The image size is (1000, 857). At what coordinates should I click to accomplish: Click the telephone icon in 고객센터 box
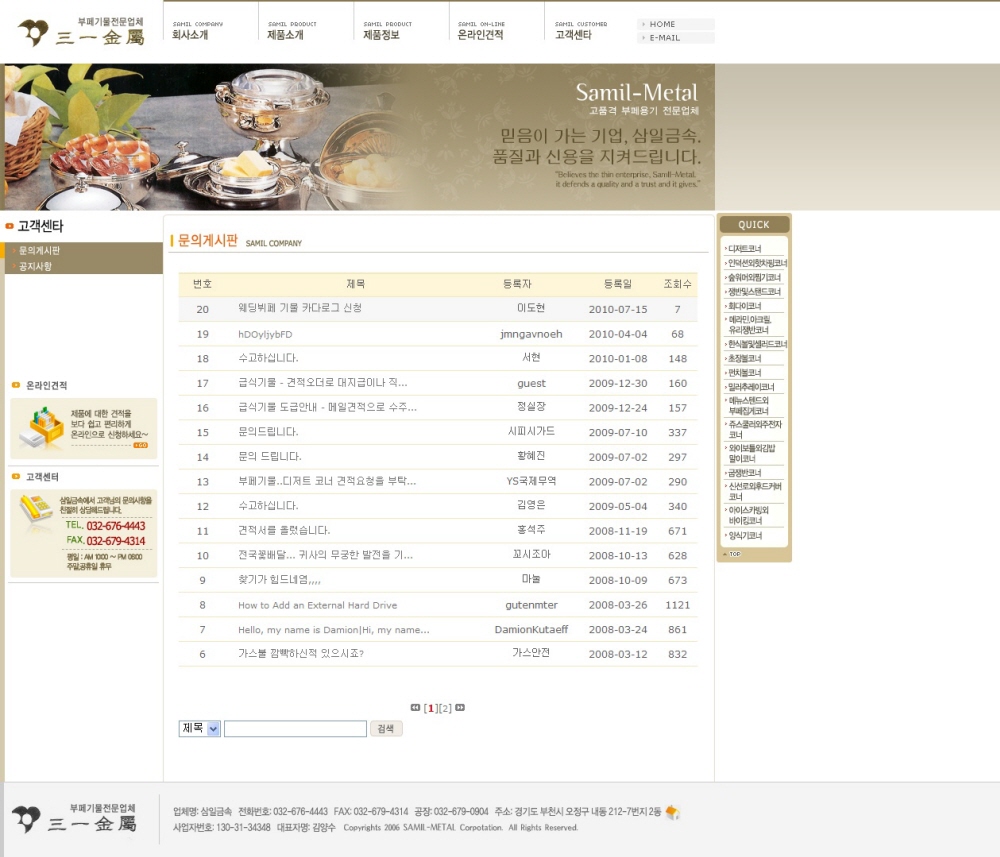point(37,510)
